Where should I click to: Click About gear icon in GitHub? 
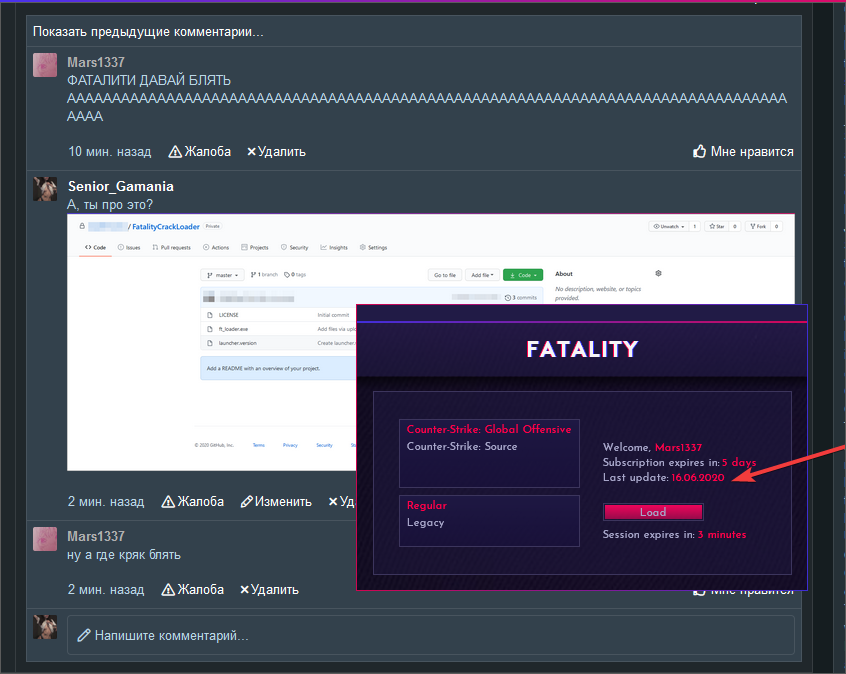(658, 274)
